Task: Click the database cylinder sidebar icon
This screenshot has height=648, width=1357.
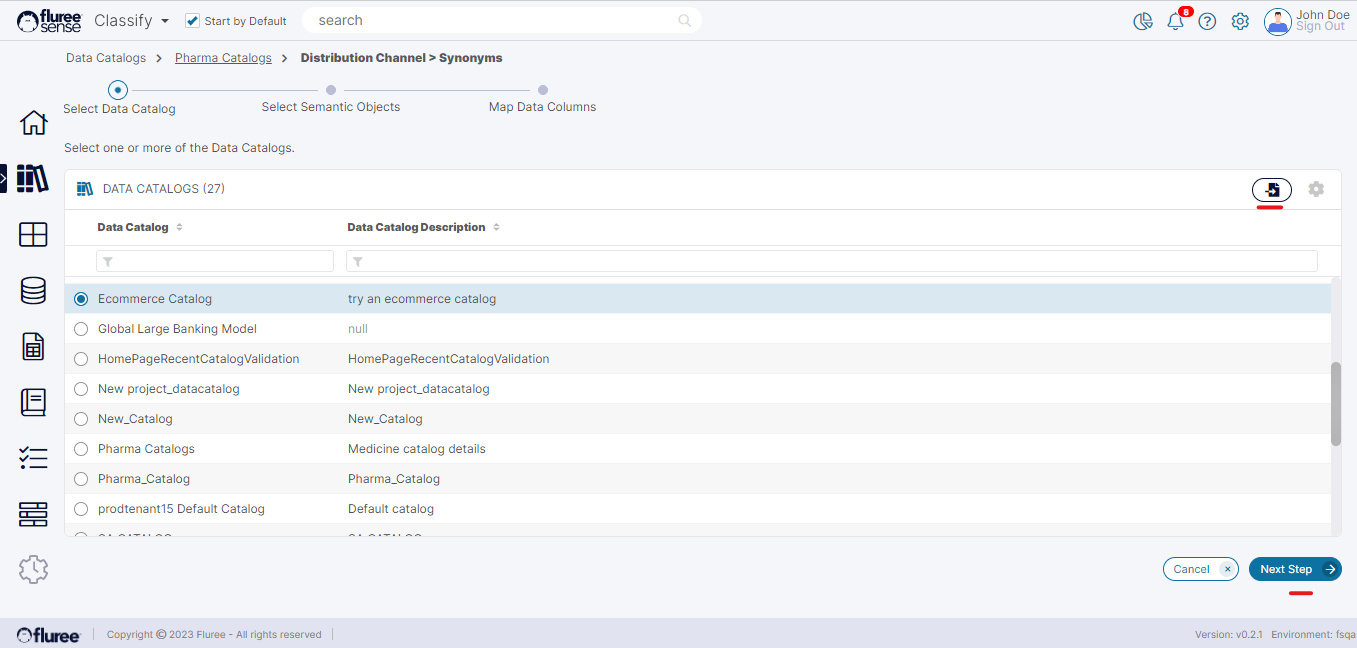Action: pyautogui.click(x=33, y=291)
